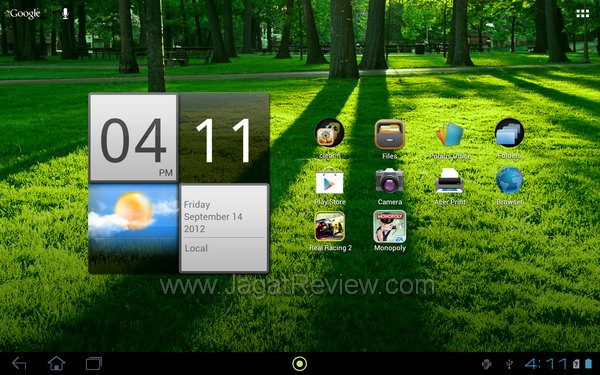Tap the USB connection status icon
Screen dimensions: 600x375
(x=509, y=364)
